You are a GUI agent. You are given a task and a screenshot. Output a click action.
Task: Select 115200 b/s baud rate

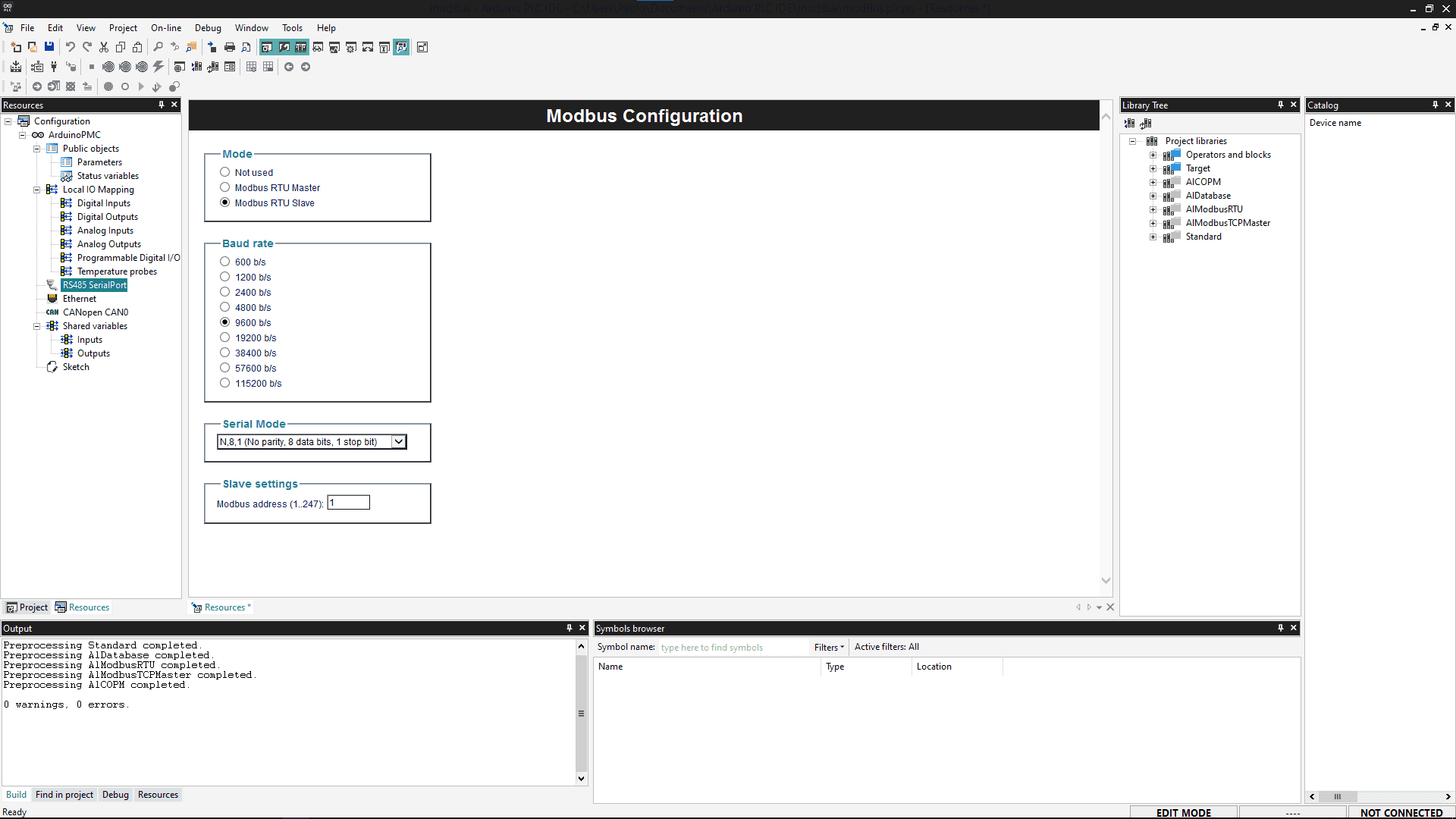pos(225,383)
